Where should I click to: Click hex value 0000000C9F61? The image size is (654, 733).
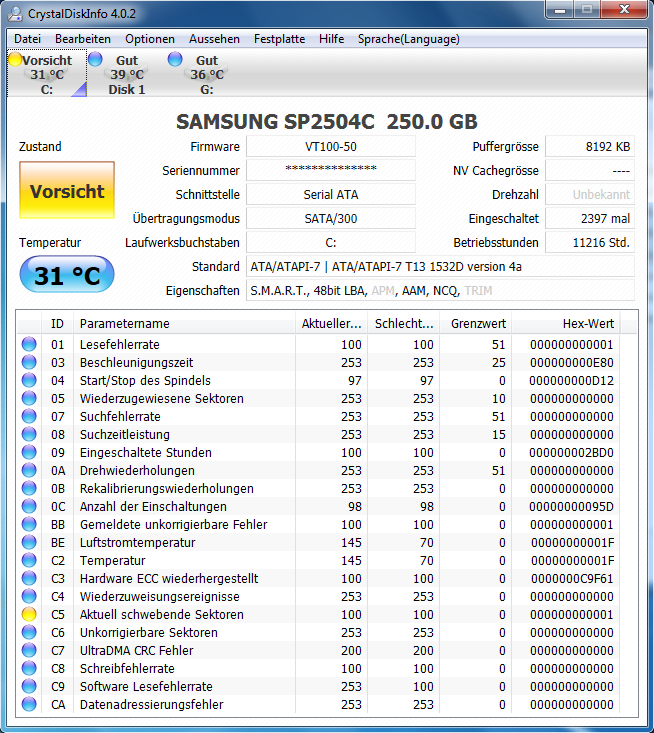click(572, 578)
